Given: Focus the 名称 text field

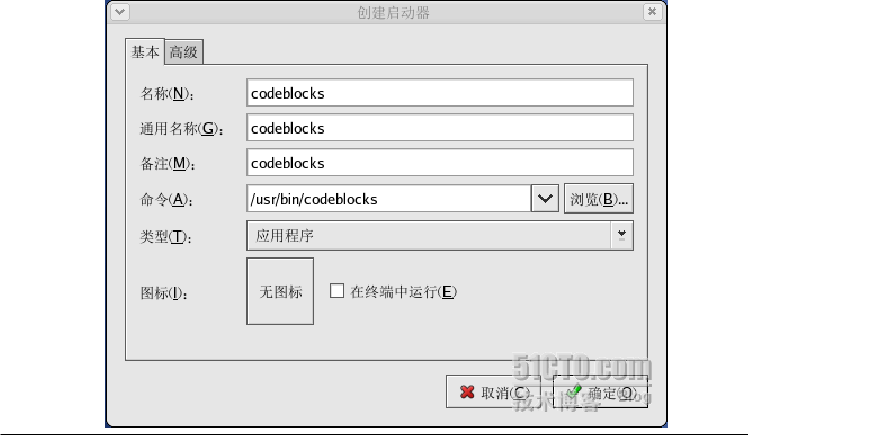Looking at the screenshot, I should point(440,93).
